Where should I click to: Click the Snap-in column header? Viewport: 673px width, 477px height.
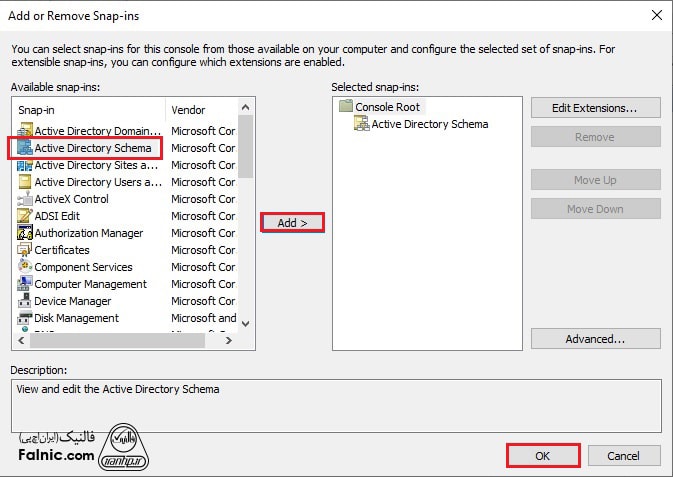[88, 110]
